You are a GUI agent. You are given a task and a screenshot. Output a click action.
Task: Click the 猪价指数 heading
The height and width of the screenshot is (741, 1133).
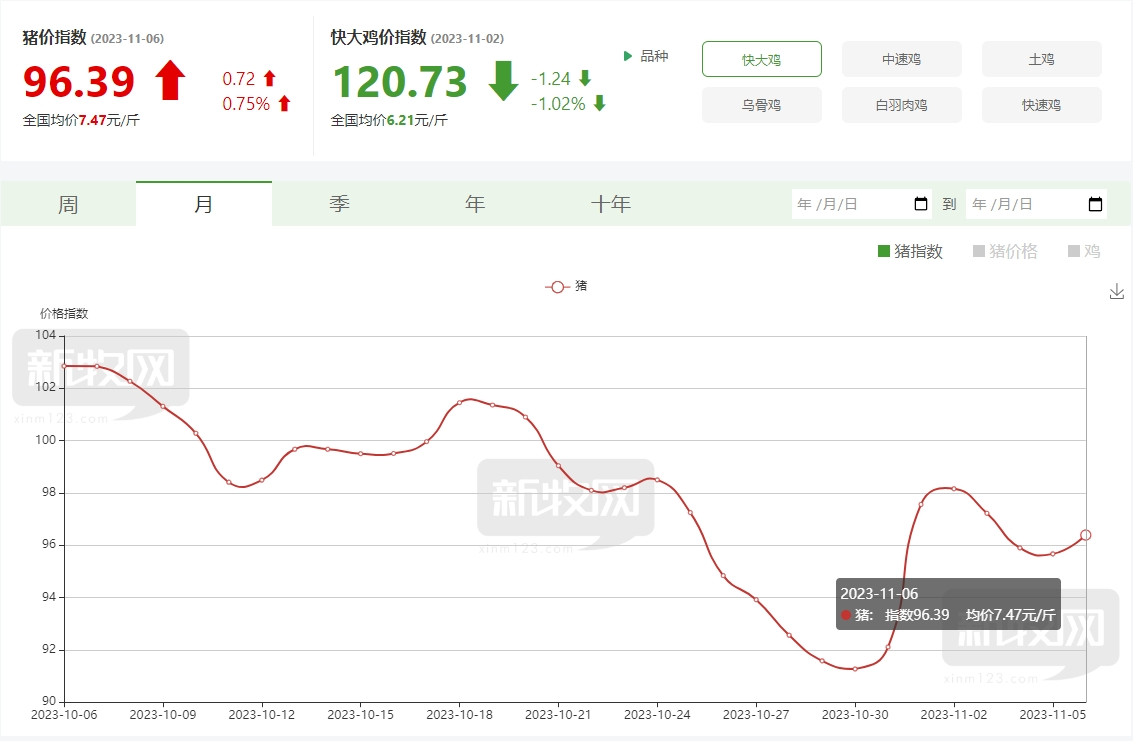pos(54,37)
